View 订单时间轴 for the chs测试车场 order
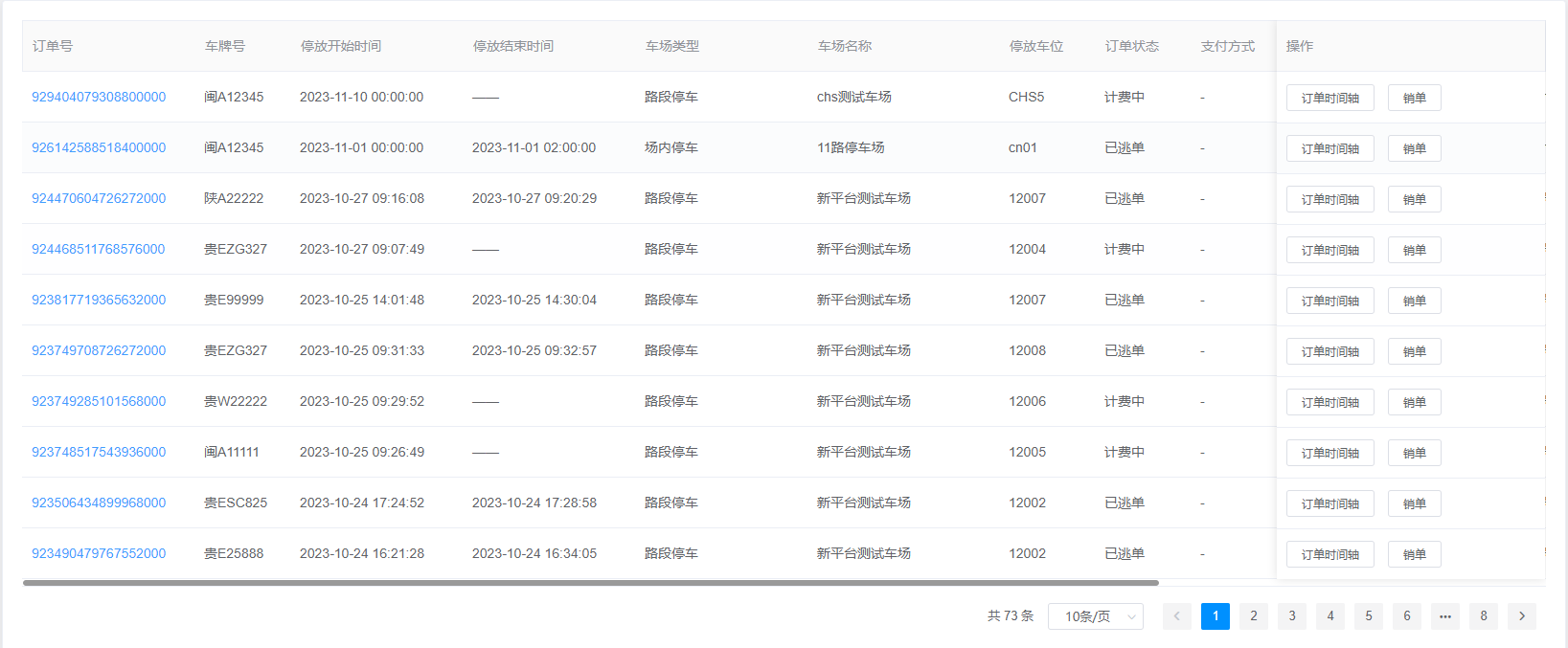The image size is (1568, 648). point(1329,98)
